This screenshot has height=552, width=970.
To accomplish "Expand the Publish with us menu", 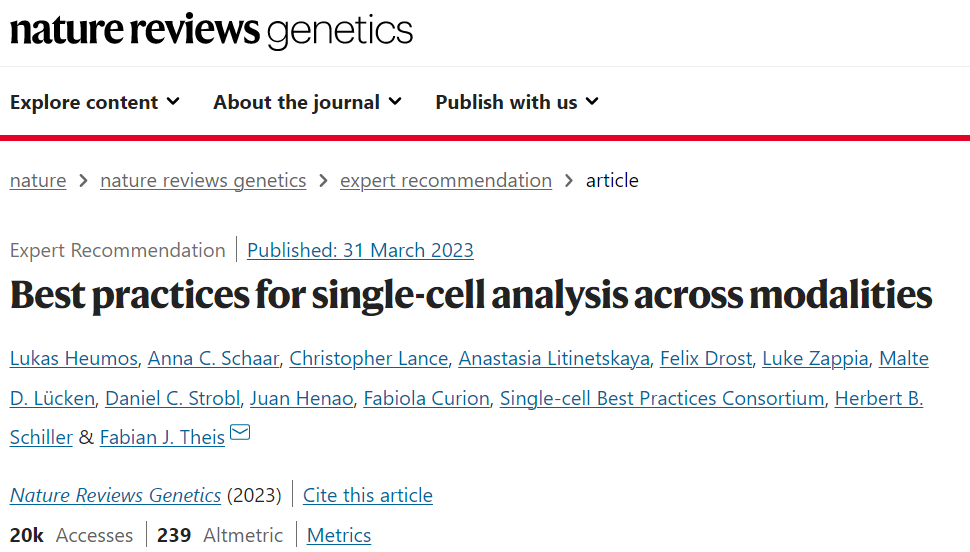I will [x=516, y=102].
